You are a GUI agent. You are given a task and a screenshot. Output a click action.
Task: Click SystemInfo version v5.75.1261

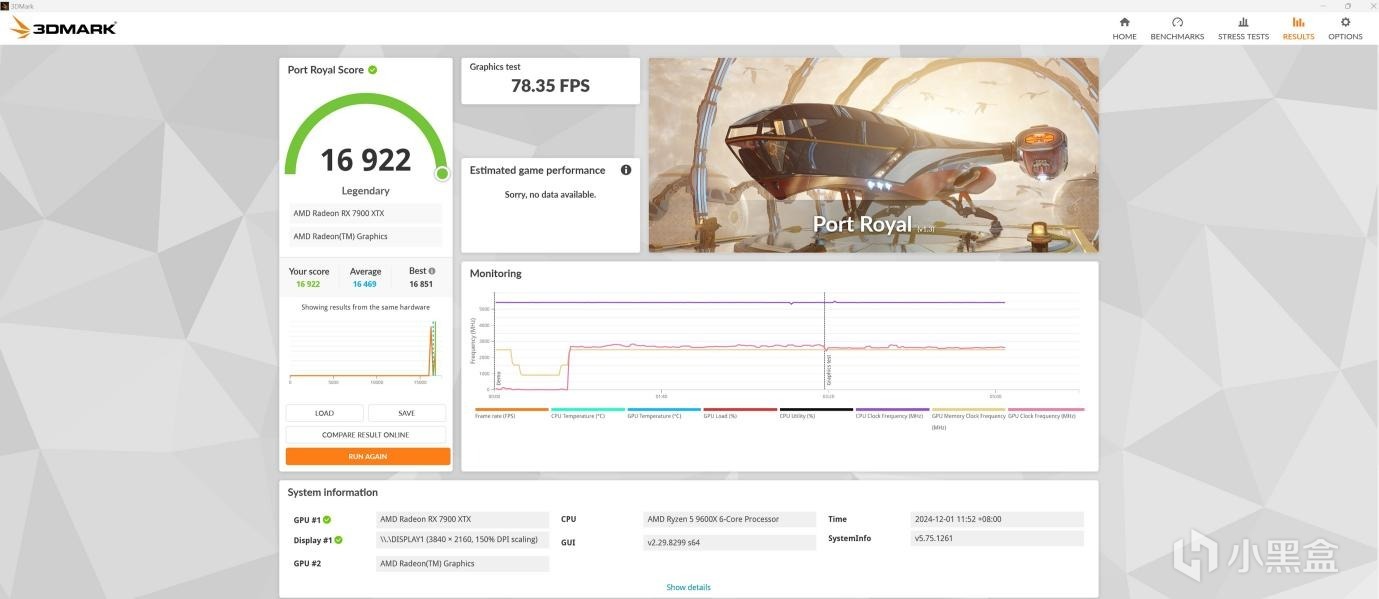(x=998, y=538)
